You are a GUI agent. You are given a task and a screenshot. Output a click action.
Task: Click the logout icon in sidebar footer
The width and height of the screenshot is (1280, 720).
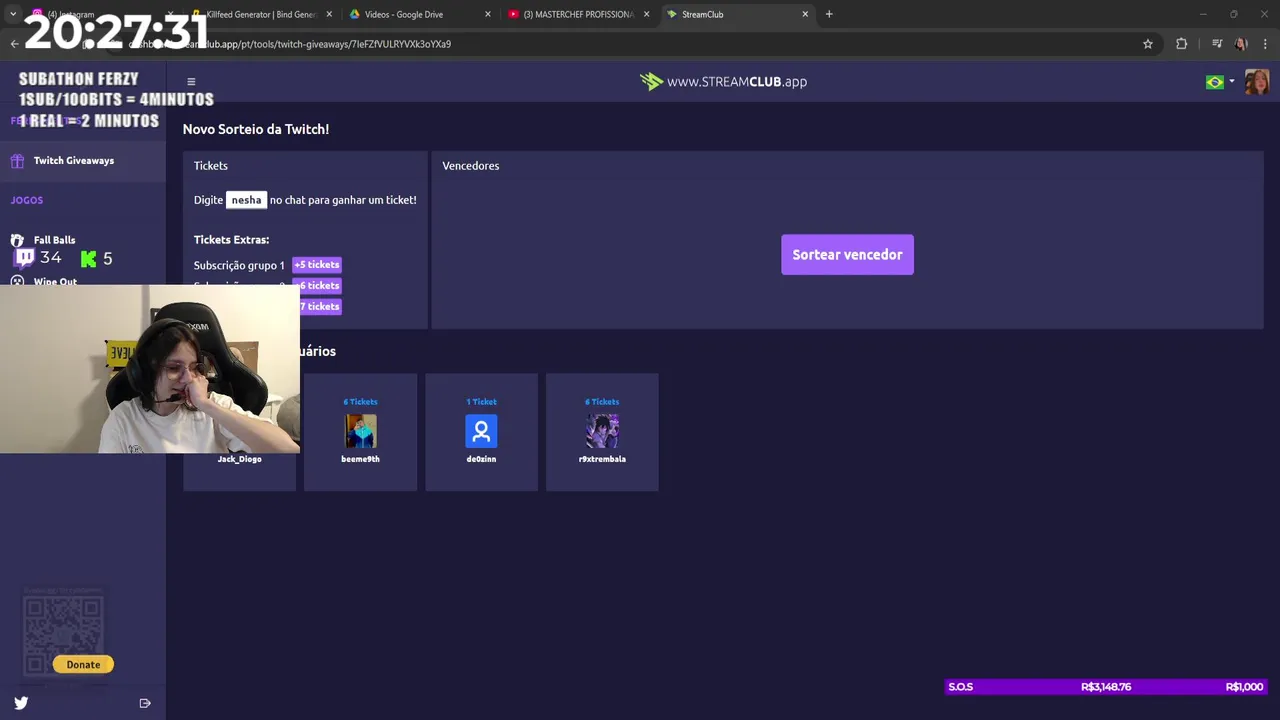145,703
